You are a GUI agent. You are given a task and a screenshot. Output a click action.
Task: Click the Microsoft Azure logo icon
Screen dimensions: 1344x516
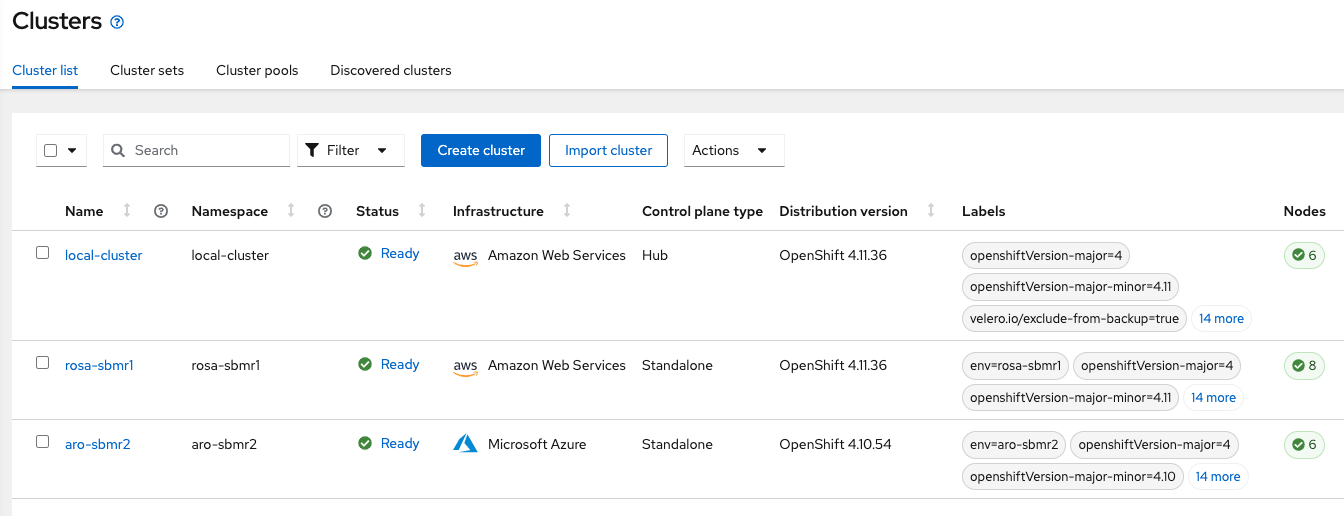(x=465, y=443)
